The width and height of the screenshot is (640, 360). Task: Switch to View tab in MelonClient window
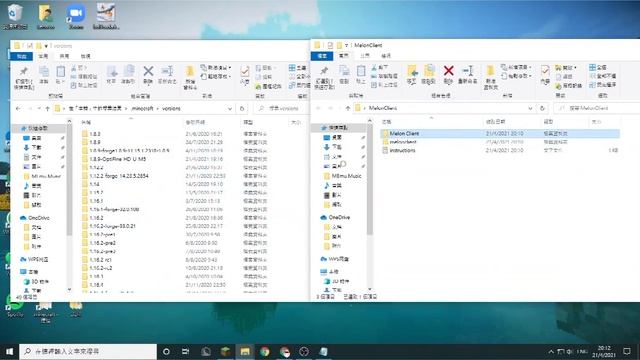point(386,56)
